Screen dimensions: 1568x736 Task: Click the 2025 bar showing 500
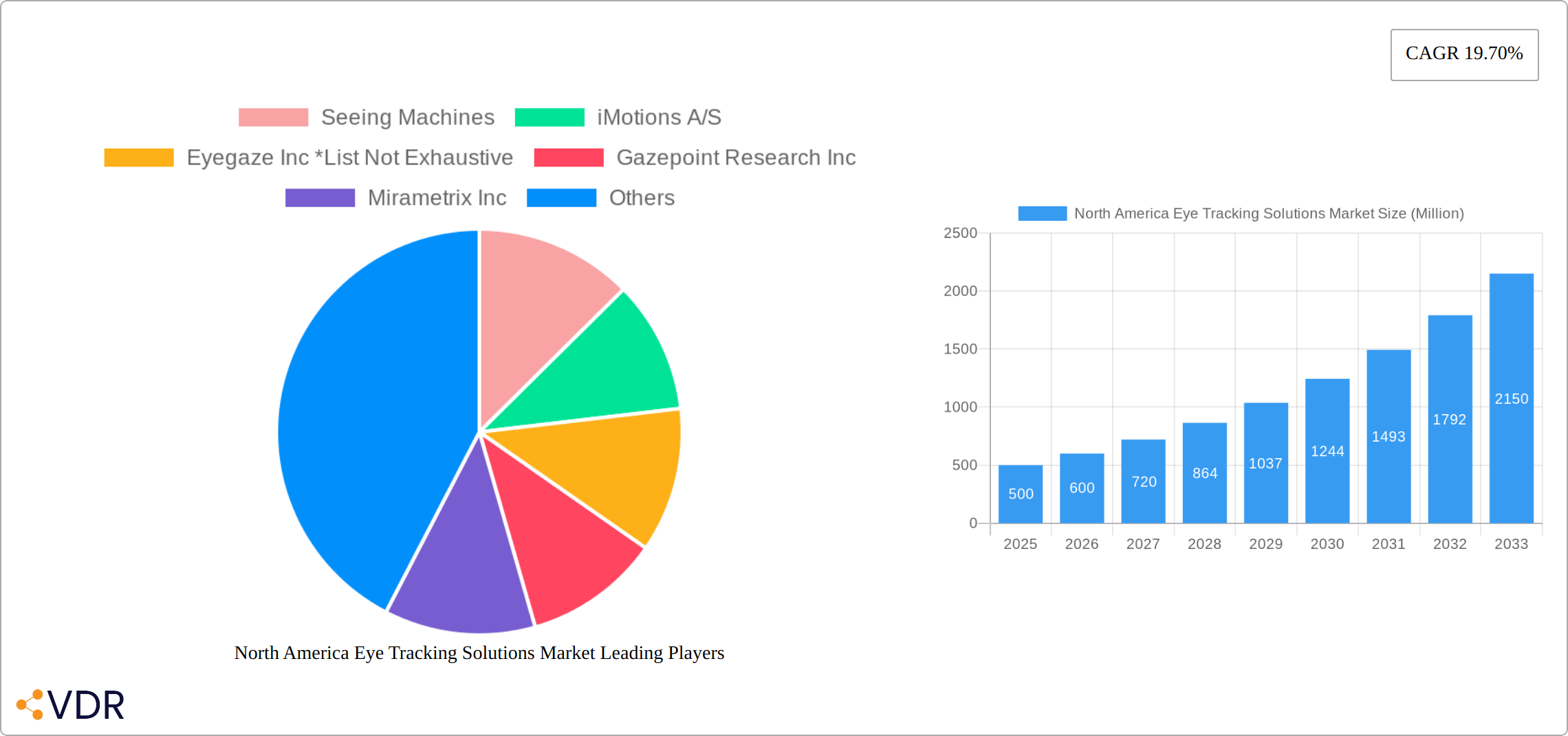pyautogui.click(x=1021, y=494)
